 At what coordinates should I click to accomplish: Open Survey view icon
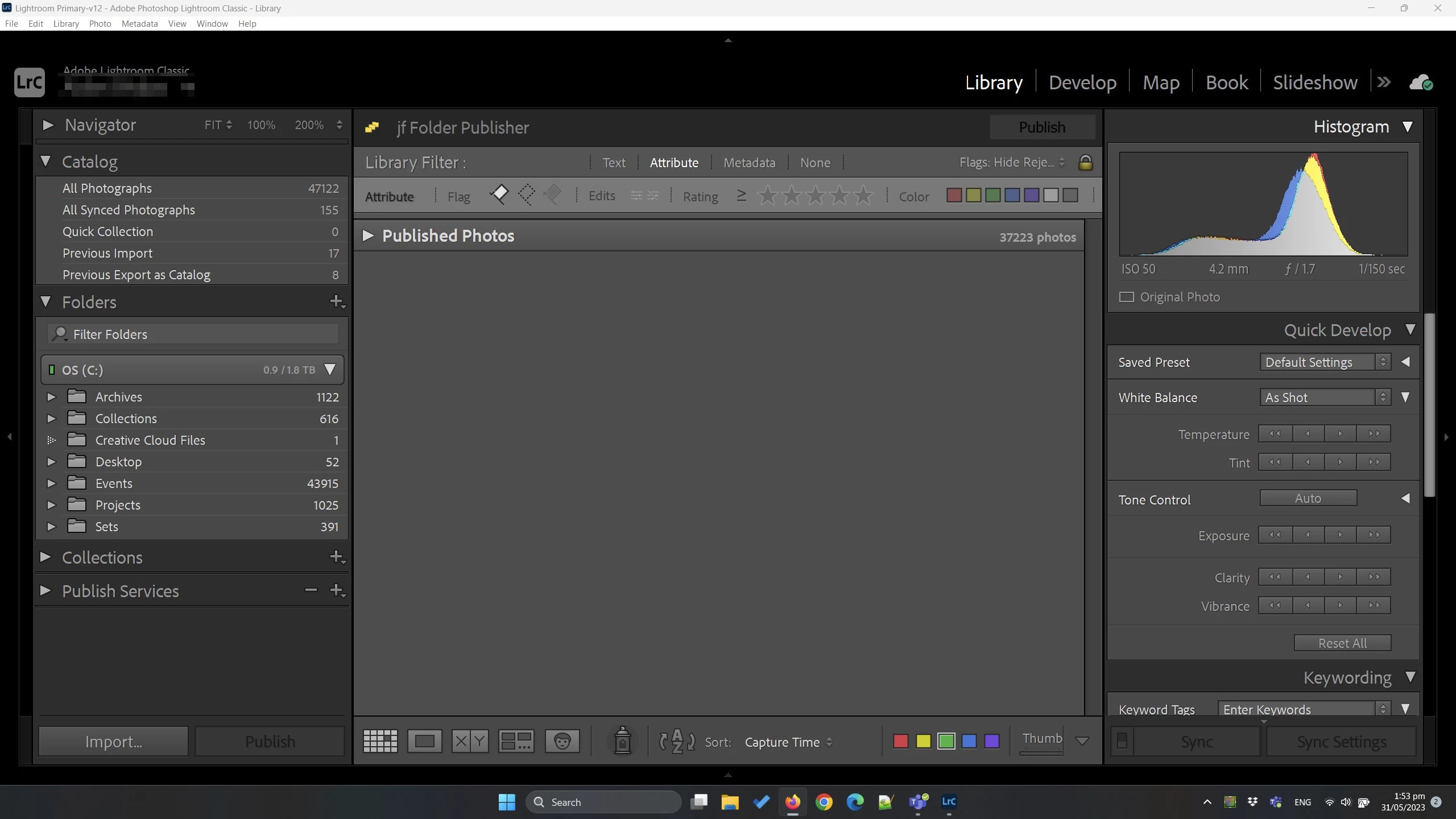(516, 741)
